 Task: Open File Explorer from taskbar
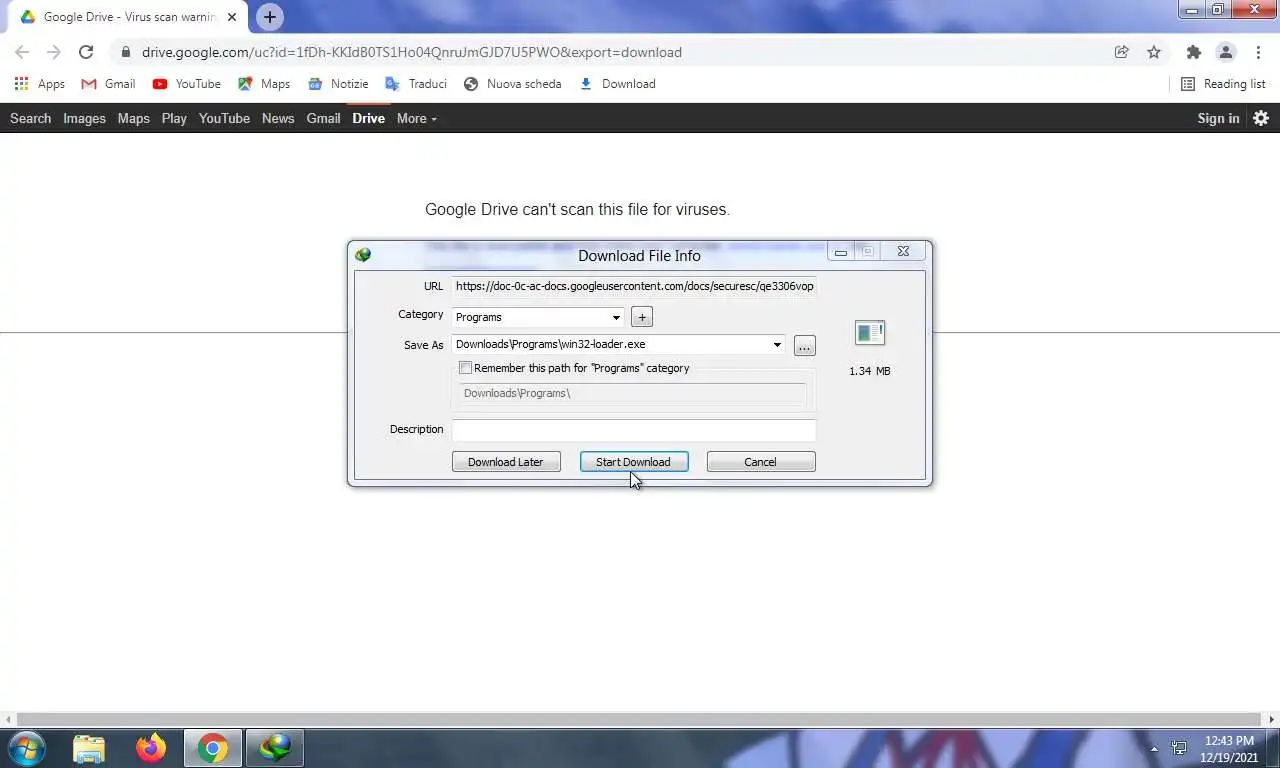click(89, 748)
